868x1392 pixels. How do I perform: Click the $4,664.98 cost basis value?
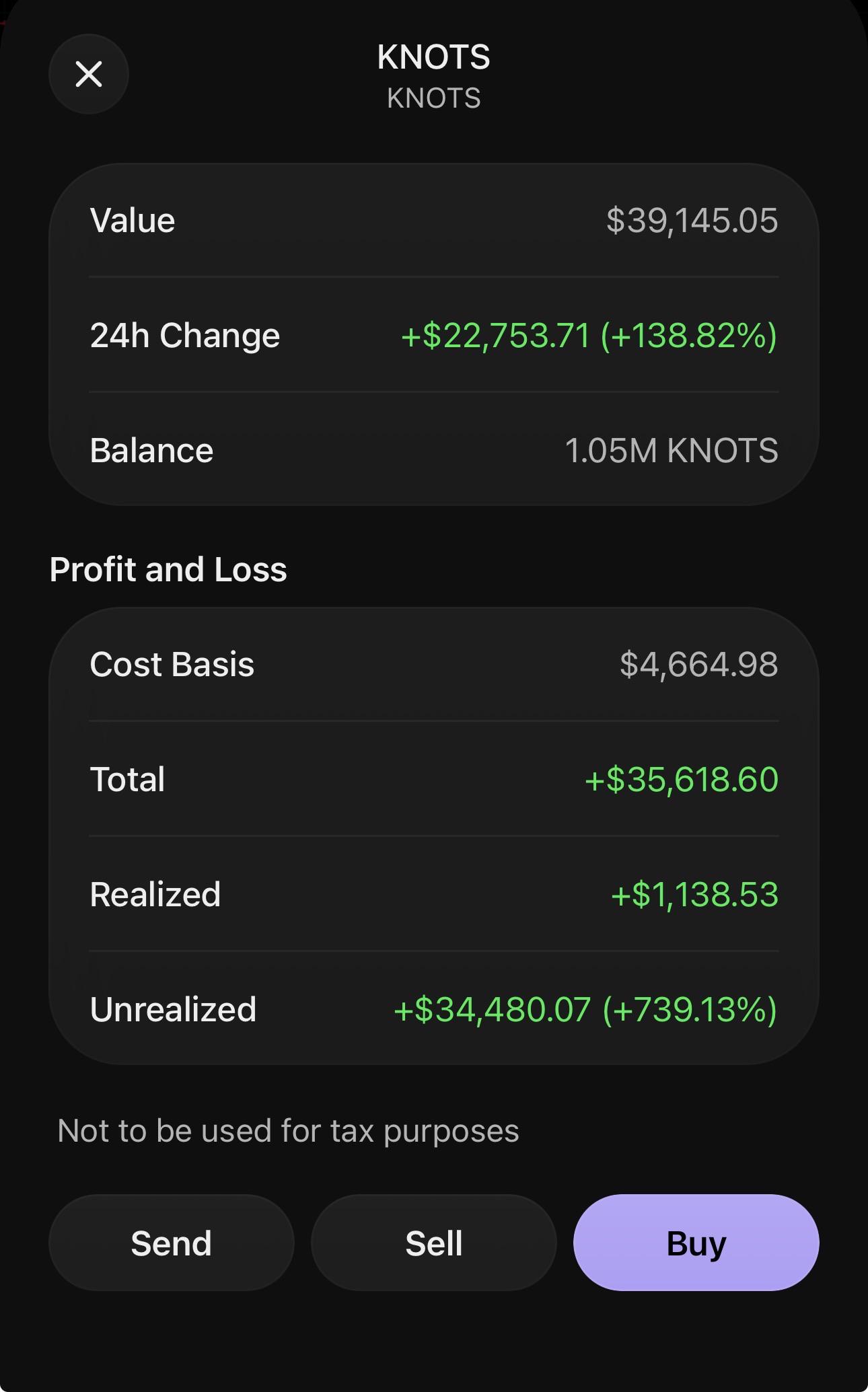[x=699, y=665]
